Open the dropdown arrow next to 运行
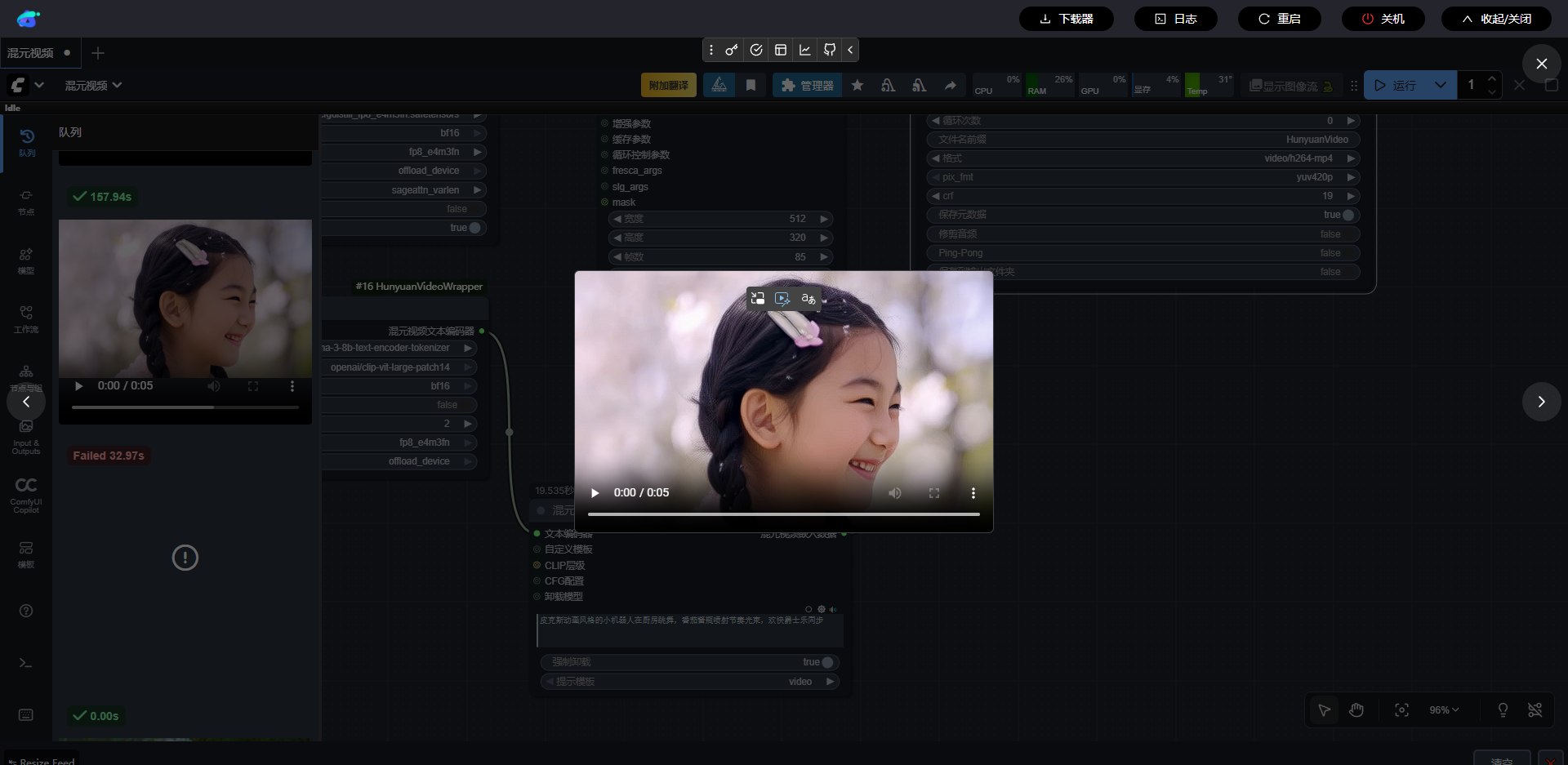The image size is (1568, 765). tap(1441, 85)
